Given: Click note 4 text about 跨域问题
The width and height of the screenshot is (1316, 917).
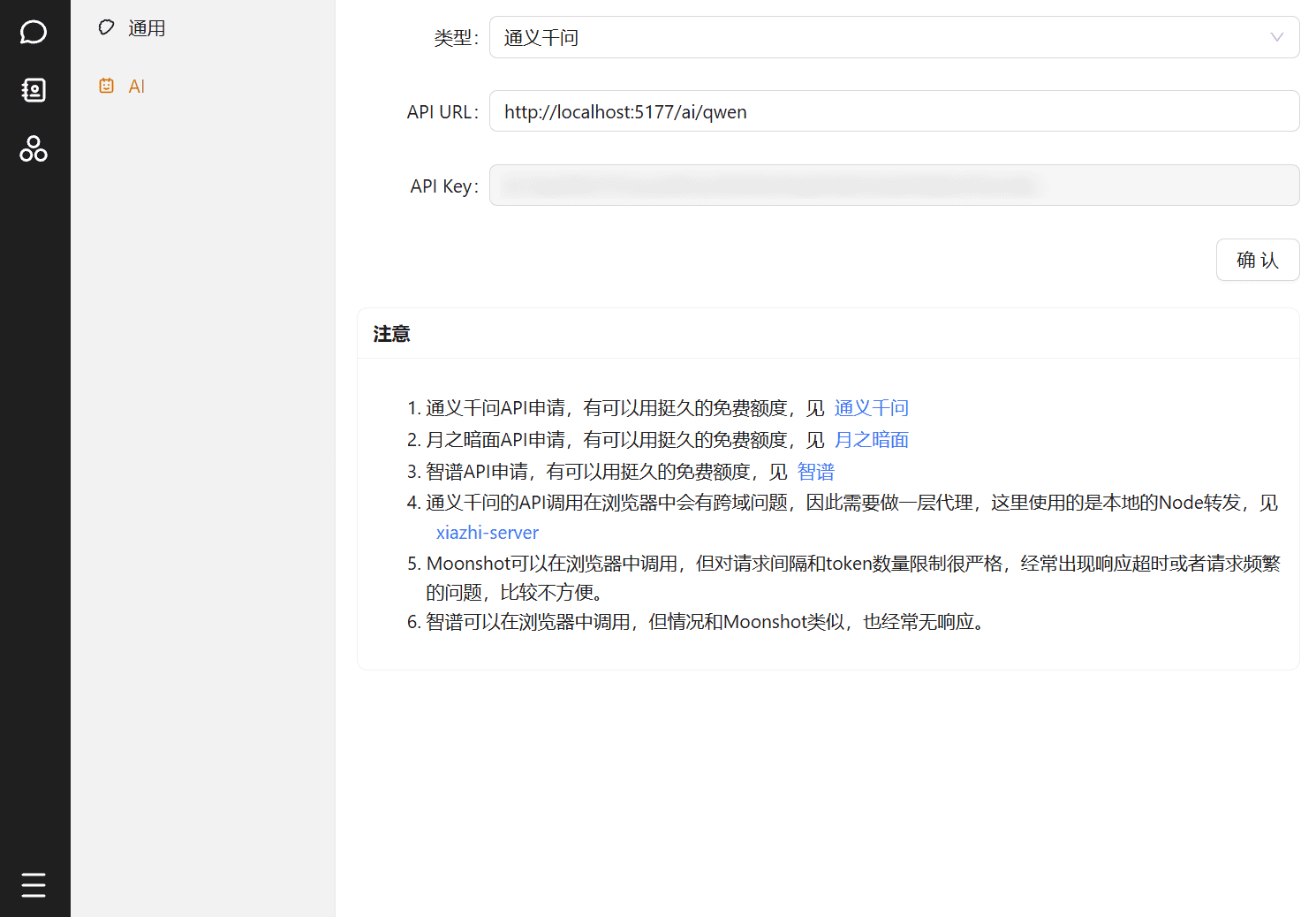Looking at the screenshot, I should point(851,503).
